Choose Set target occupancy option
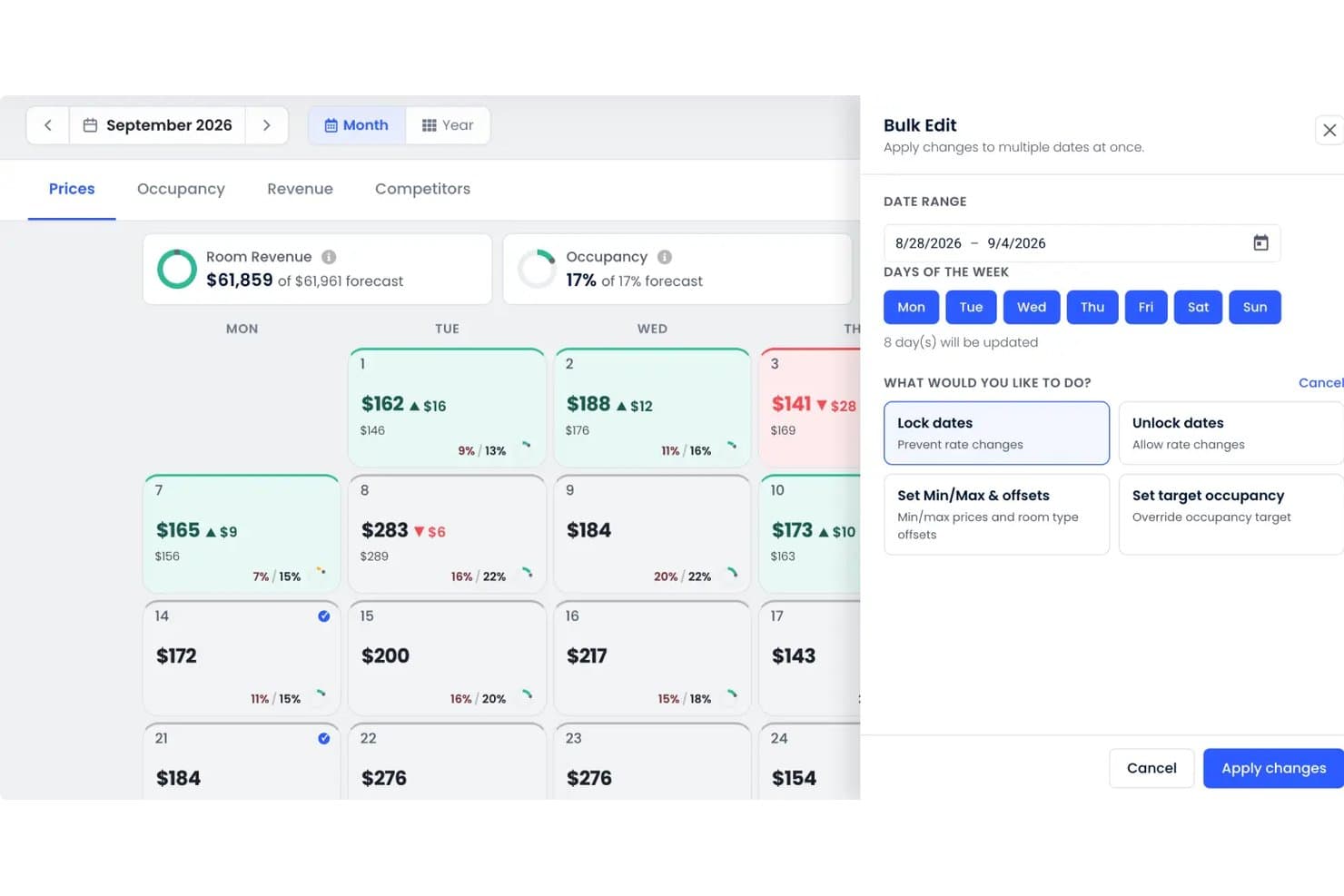 [x=1230, y=514]
